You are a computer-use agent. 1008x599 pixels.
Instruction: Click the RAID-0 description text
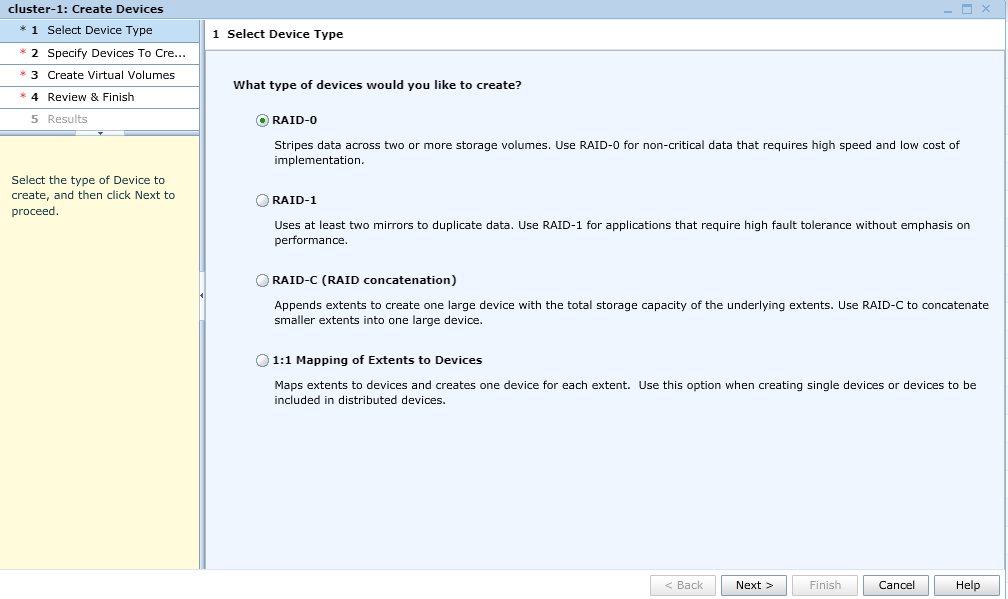(616, 152)
